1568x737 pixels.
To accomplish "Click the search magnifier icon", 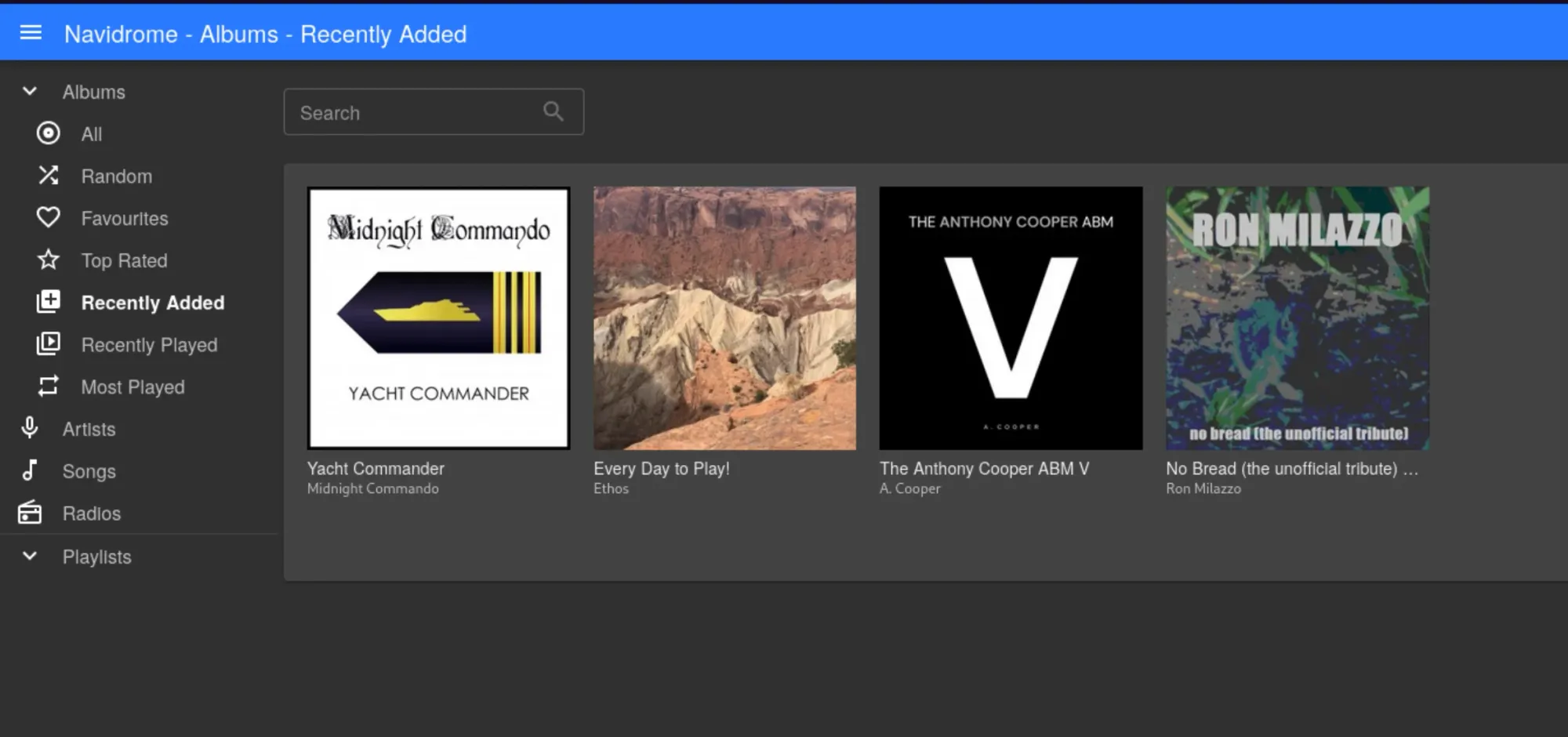I will [554, 112].
